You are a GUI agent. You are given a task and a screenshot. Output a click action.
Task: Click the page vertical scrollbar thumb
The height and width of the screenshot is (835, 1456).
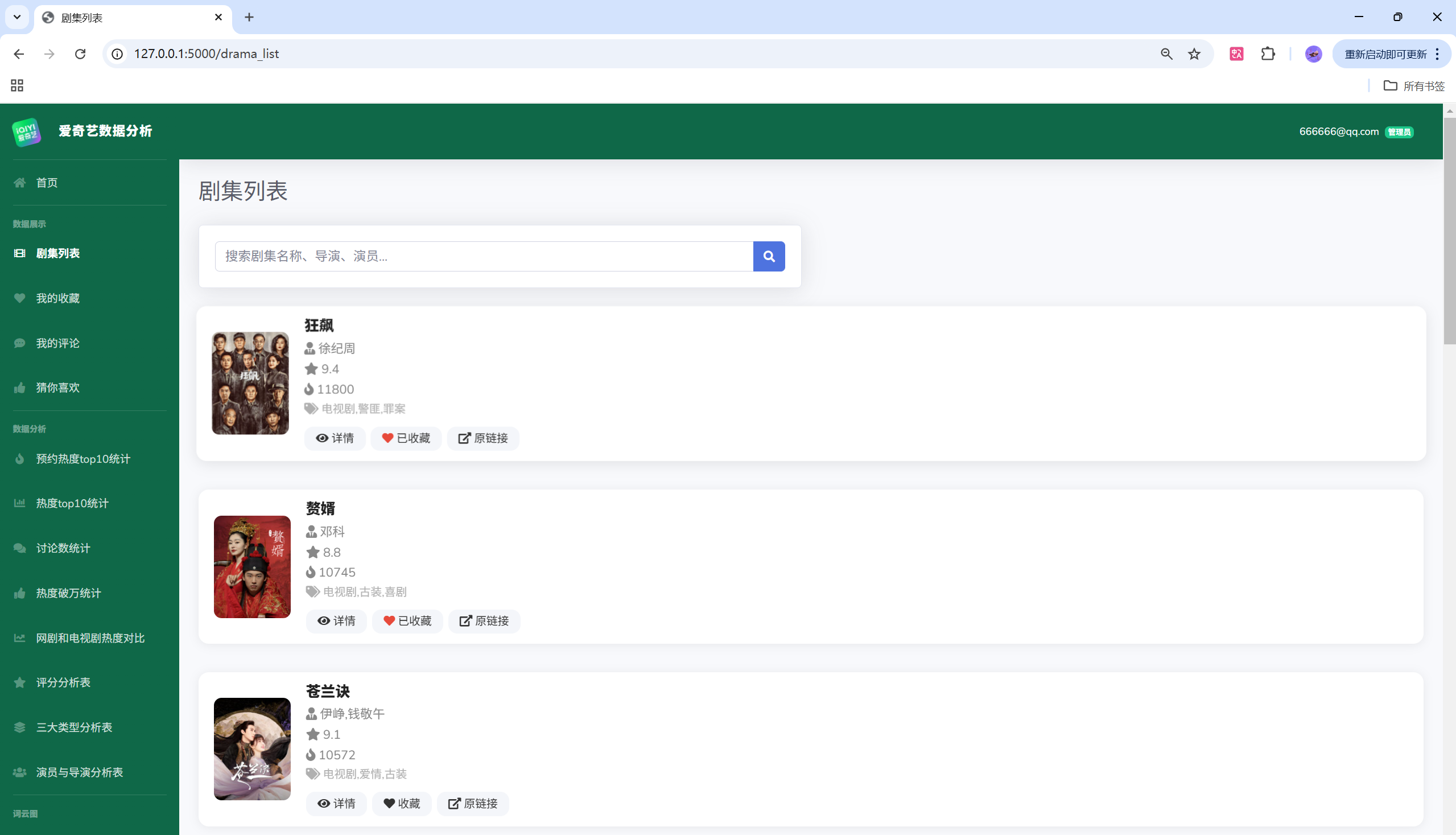click(1449, 229)
